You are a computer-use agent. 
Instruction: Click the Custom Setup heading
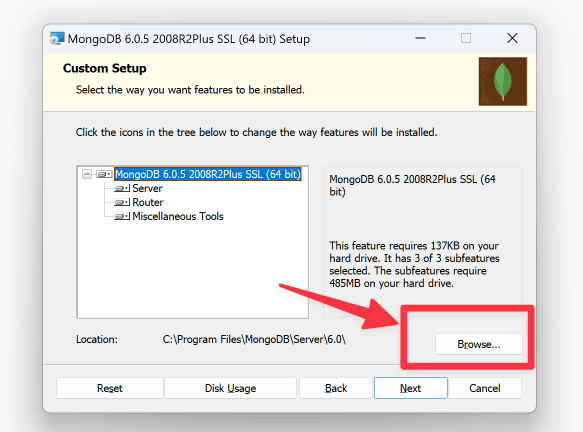[104, 68]
